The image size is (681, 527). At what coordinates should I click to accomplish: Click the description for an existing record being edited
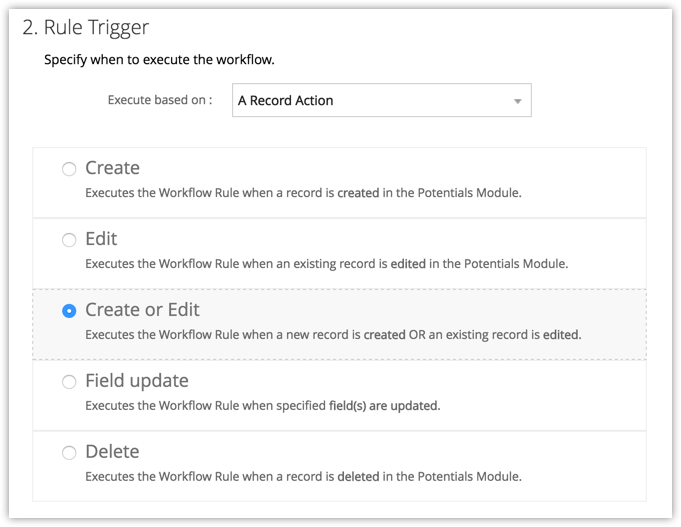tap(326, 264)
